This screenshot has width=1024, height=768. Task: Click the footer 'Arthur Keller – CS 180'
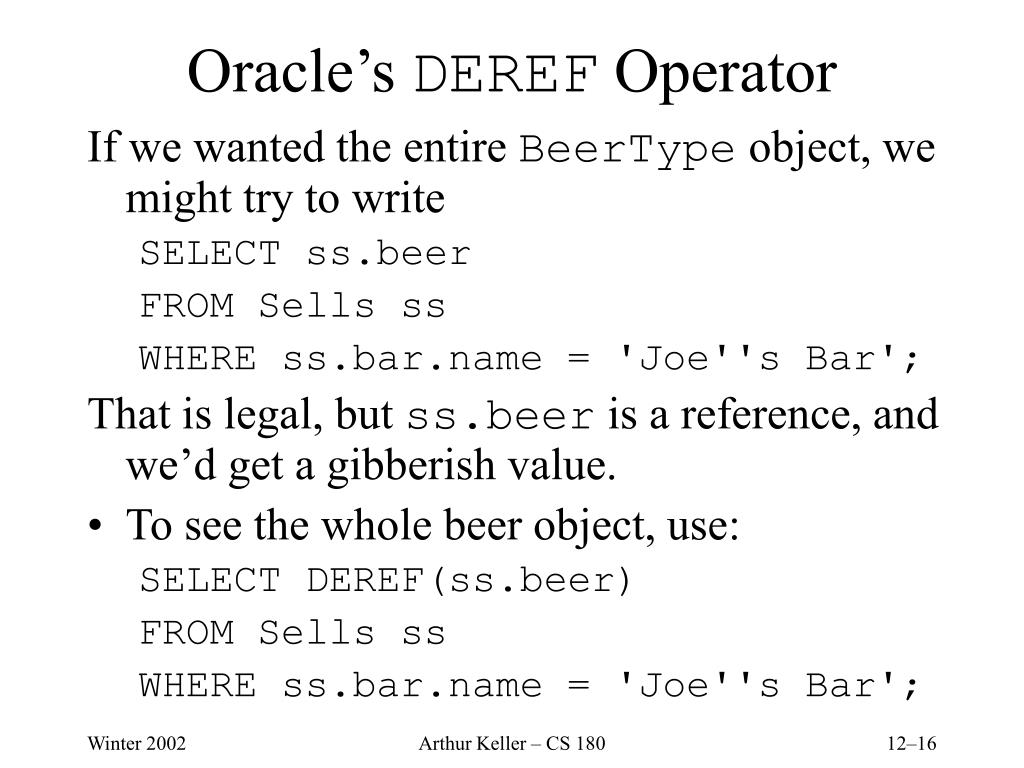[x=512, y=743]
